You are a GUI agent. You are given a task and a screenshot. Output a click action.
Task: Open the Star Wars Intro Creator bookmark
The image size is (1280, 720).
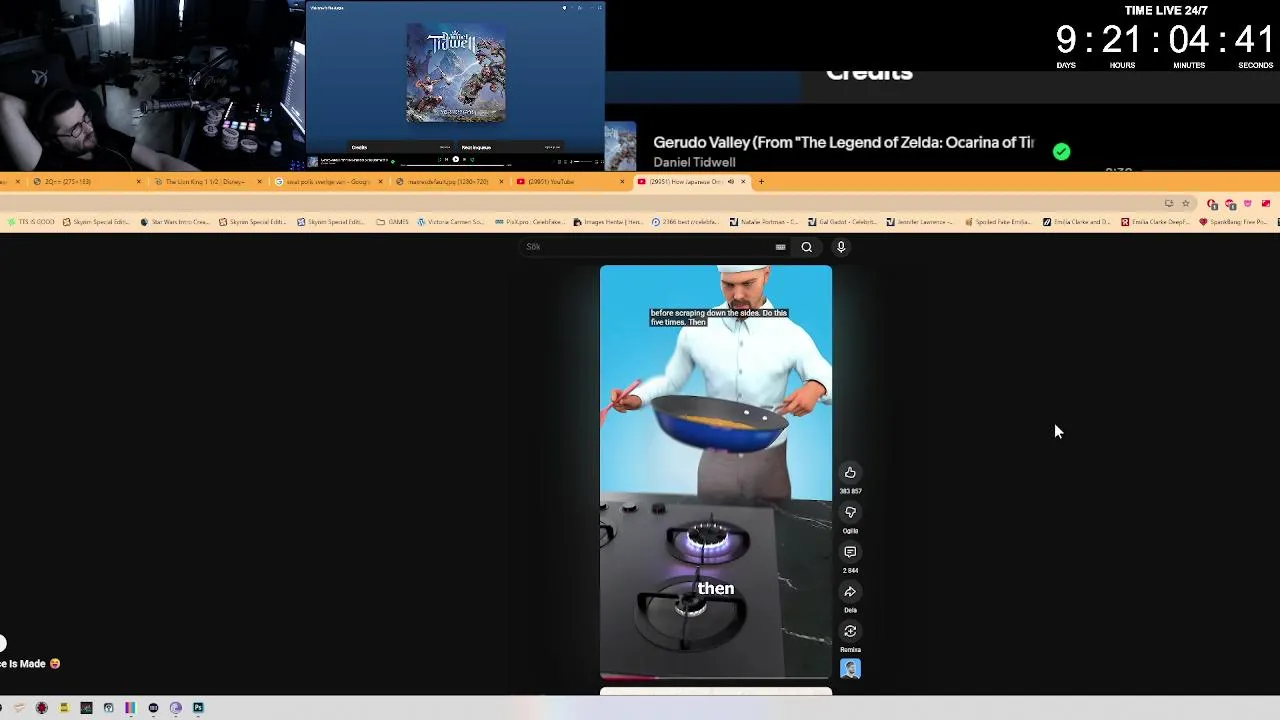pyautogui.click(x=174, y=222)
